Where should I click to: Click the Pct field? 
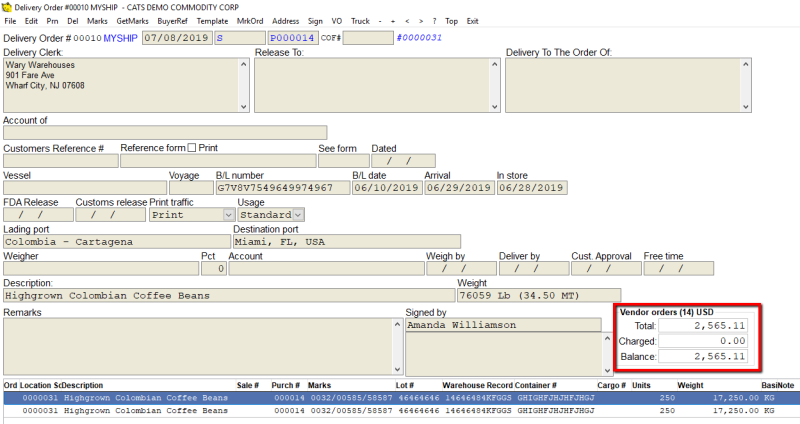[x=214, y=268]
